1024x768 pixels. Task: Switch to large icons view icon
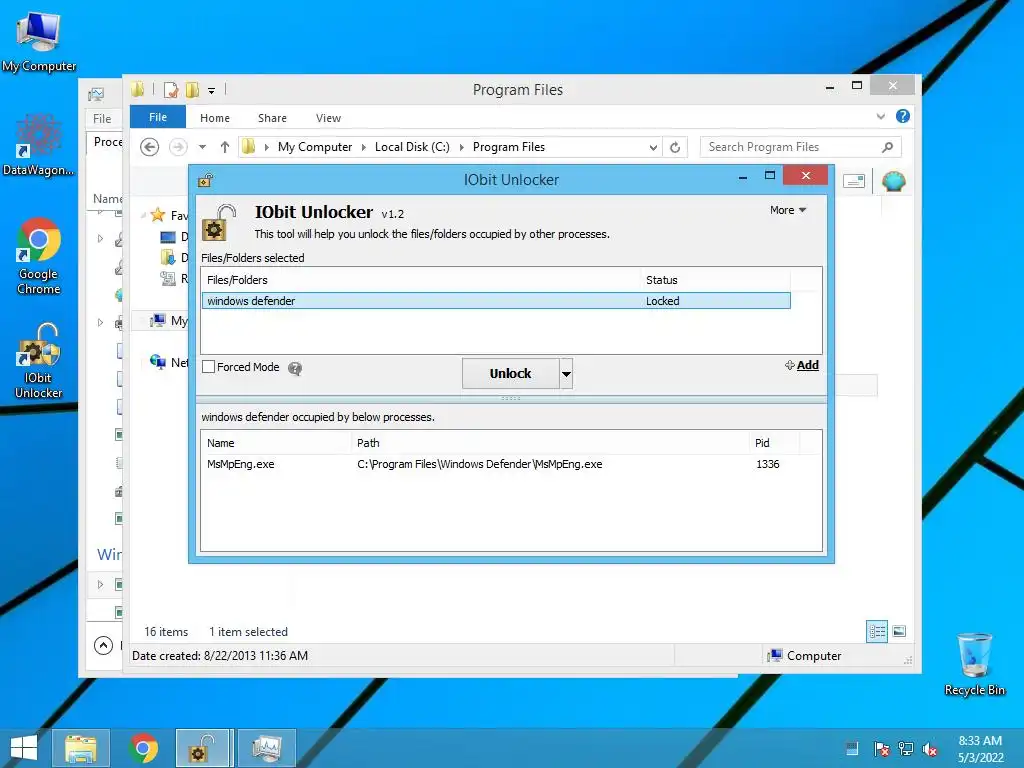[x=899, y=631]
